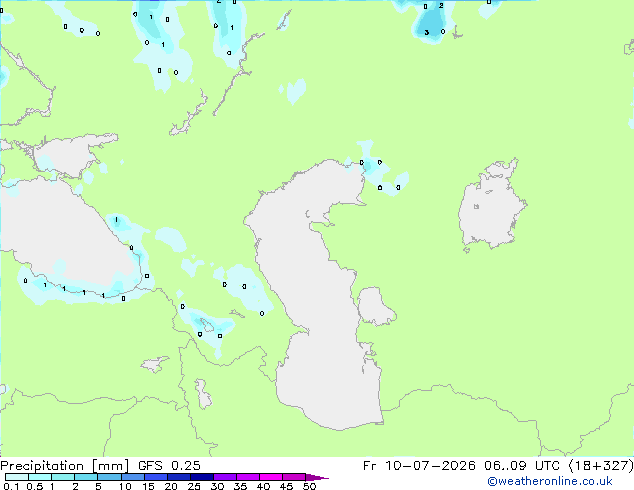Click the legend swatch between 5 and 10

(x=109, y=477)
